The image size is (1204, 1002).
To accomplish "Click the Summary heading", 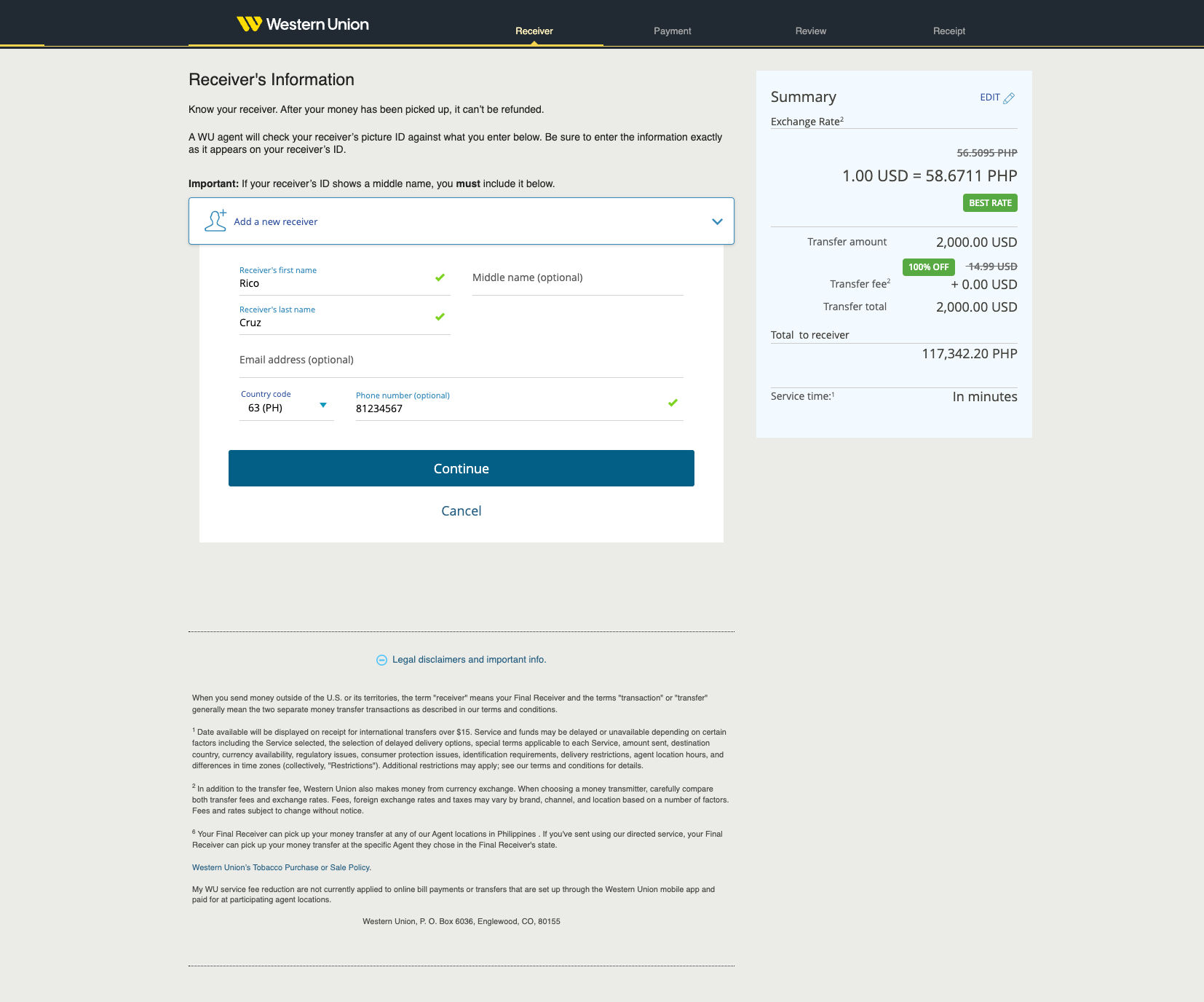I will point(804,97).
